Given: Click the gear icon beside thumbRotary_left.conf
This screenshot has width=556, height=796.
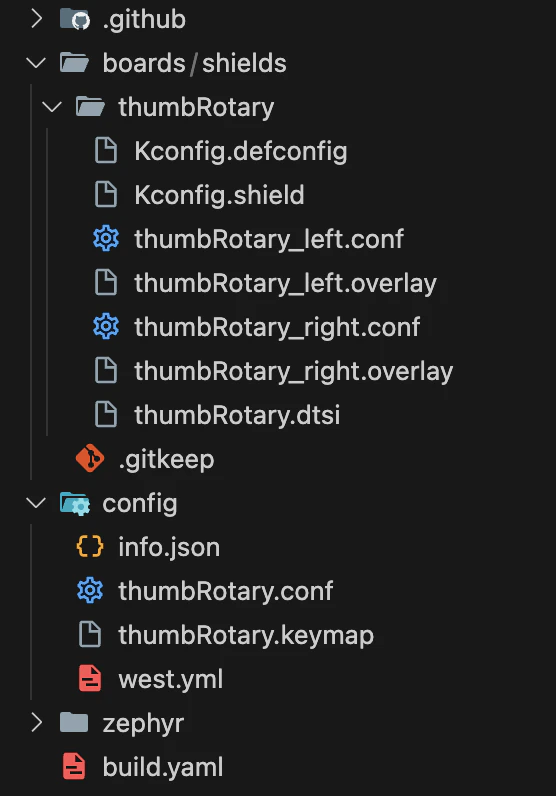Looking at the screenshot, I should pos(106,239).
